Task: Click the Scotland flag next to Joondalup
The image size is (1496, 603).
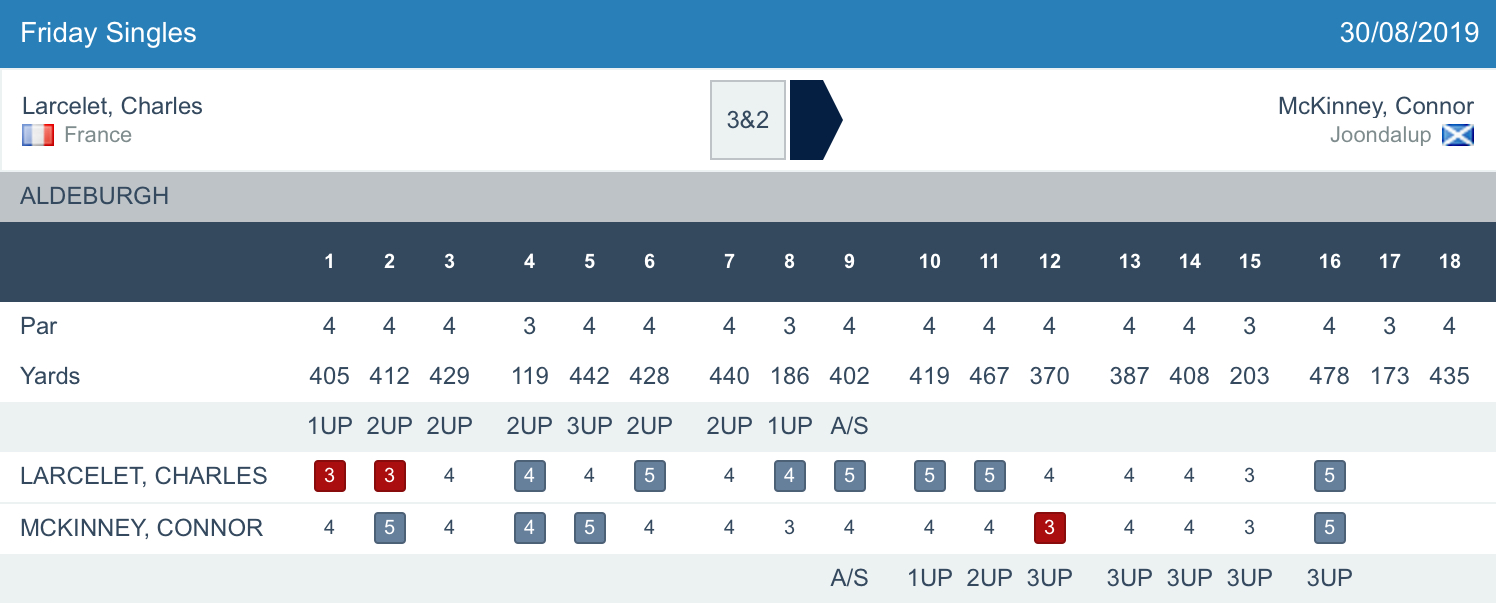Action: (x=1457, y=135)
